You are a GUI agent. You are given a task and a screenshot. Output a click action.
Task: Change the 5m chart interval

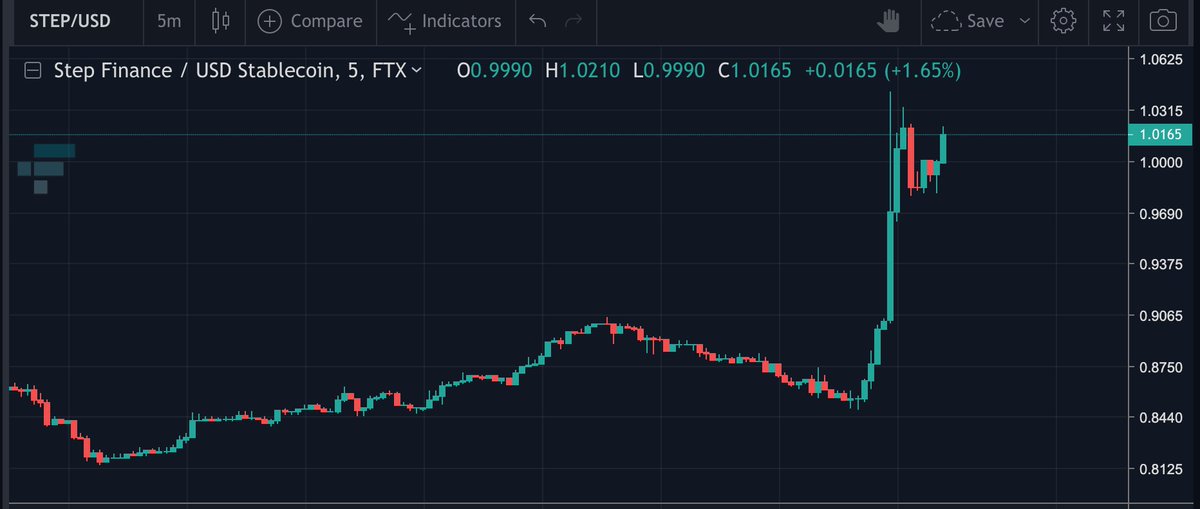168,20
